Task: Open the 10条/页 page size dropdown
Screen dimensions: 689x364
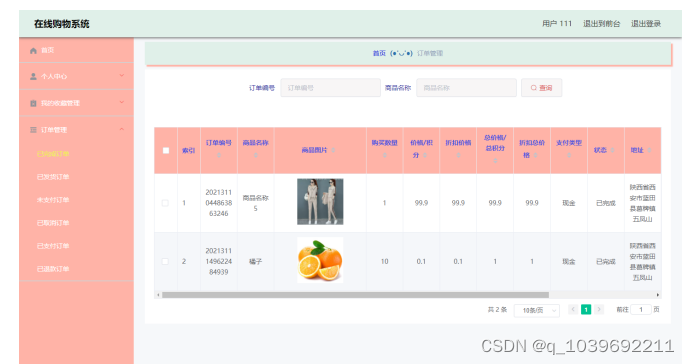Action: click(537, 310)
